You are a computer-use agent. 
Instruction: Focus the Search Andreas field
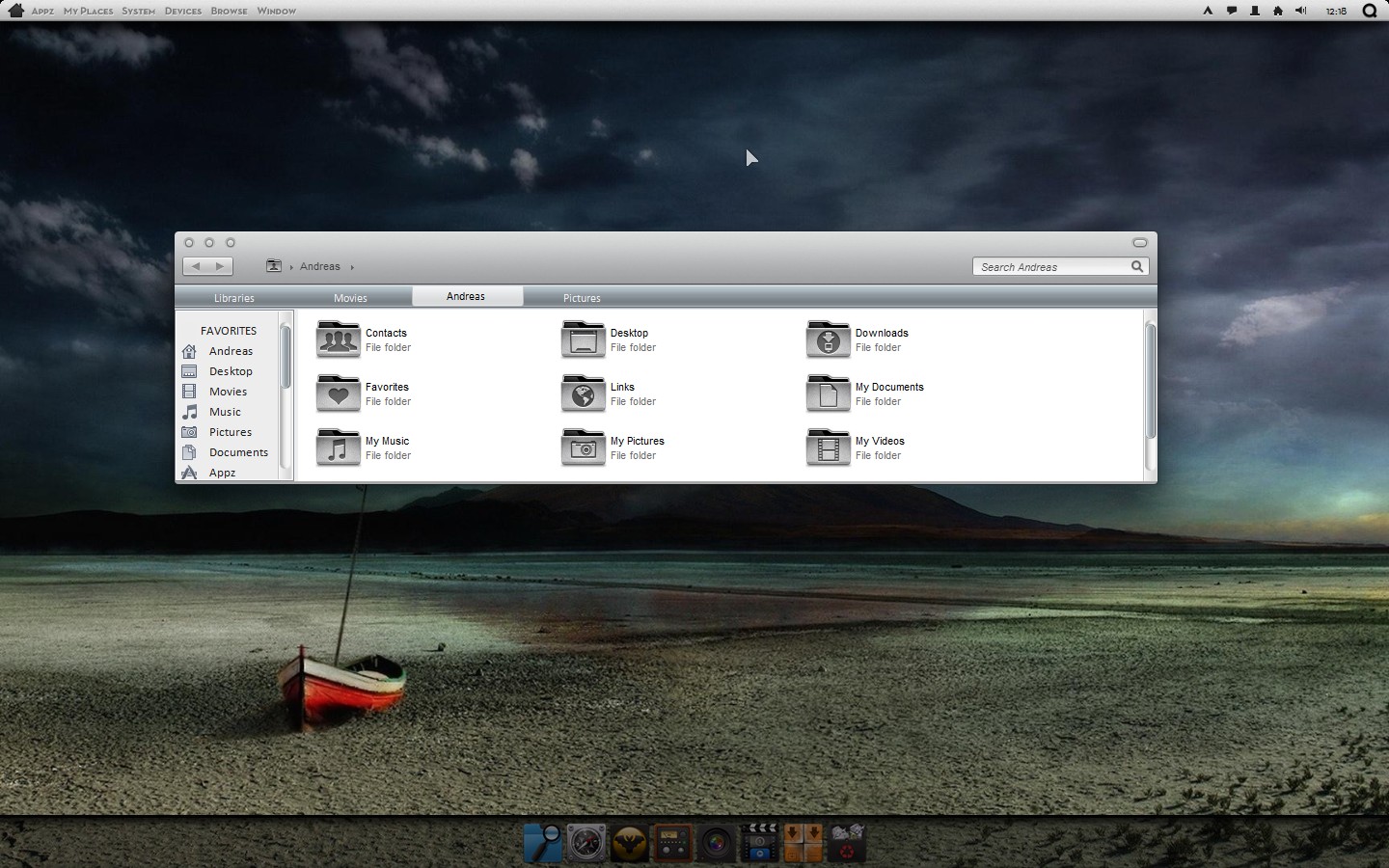click(x=1060, y=266)
